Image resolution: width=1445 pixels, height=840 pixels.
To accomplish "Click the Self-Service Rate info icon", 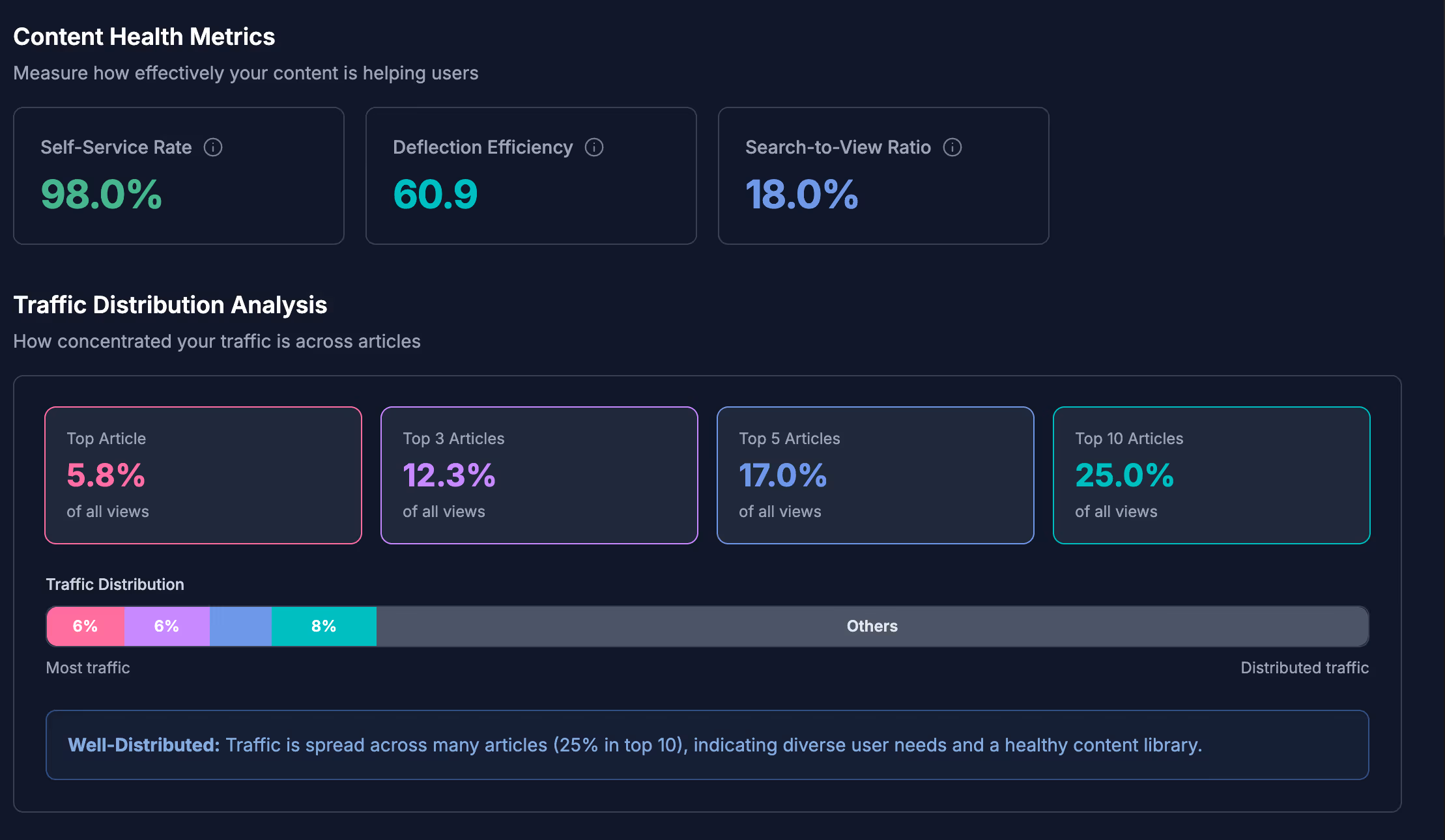I will coord(213,147).
